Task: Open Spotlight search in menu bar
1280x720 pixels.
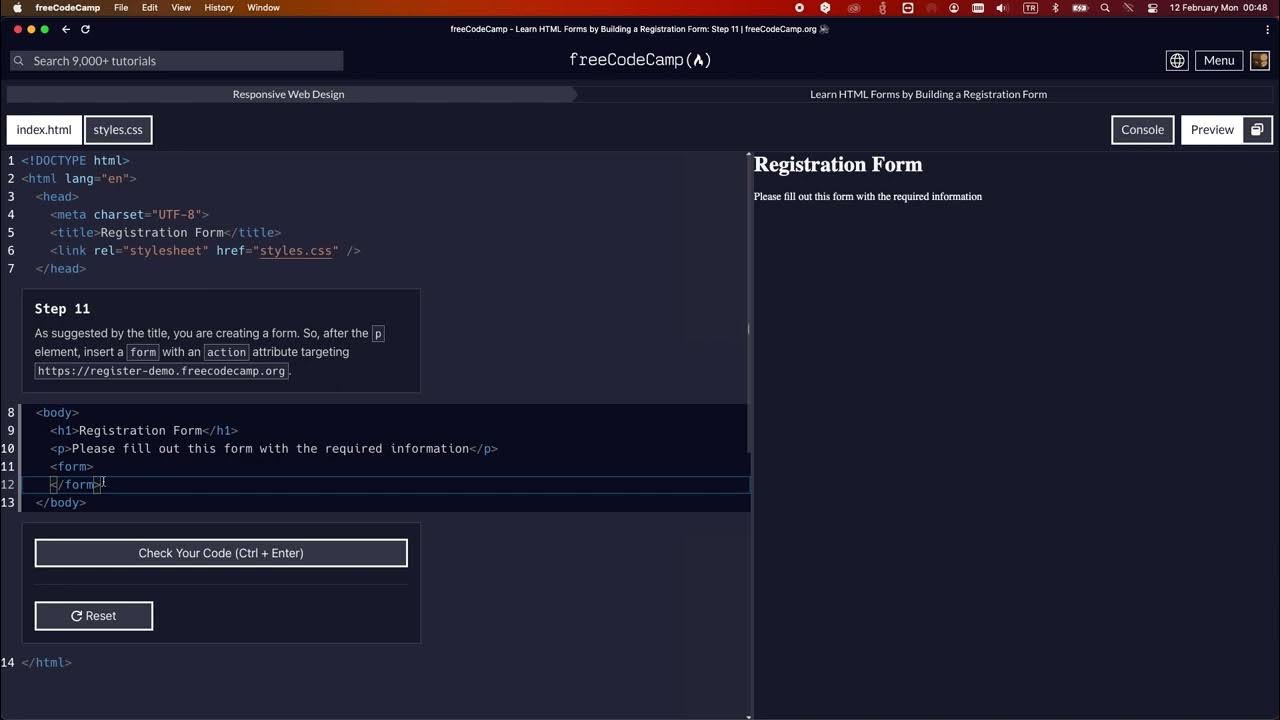Action: (1105, 7)
